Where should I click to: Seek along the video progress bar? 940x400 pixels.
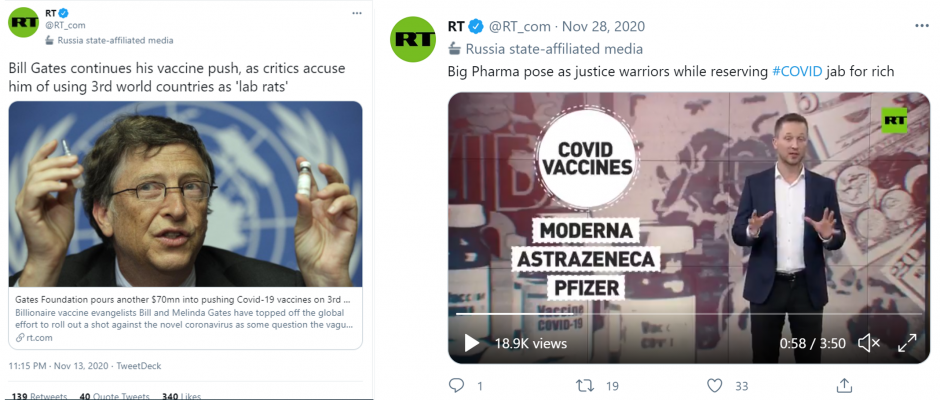689,313
